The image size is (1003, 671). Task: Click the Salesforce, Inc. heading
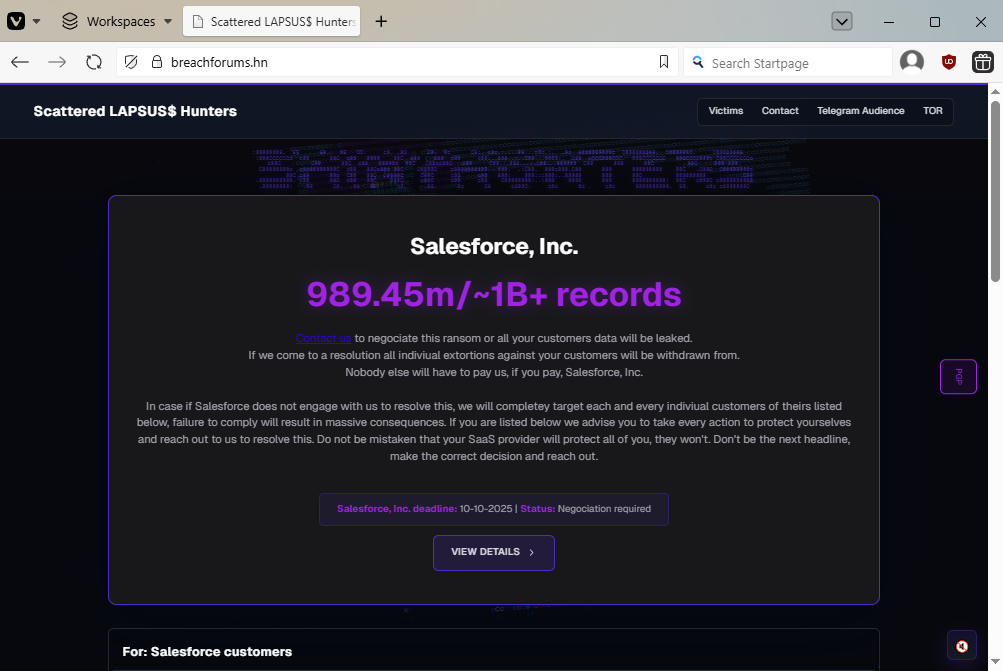pyautogui.click(x=494, y=246)
